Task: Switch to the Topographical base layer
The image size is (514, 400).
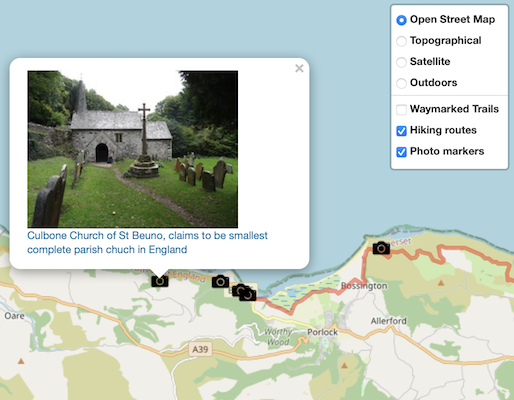Action: (401, 41)
